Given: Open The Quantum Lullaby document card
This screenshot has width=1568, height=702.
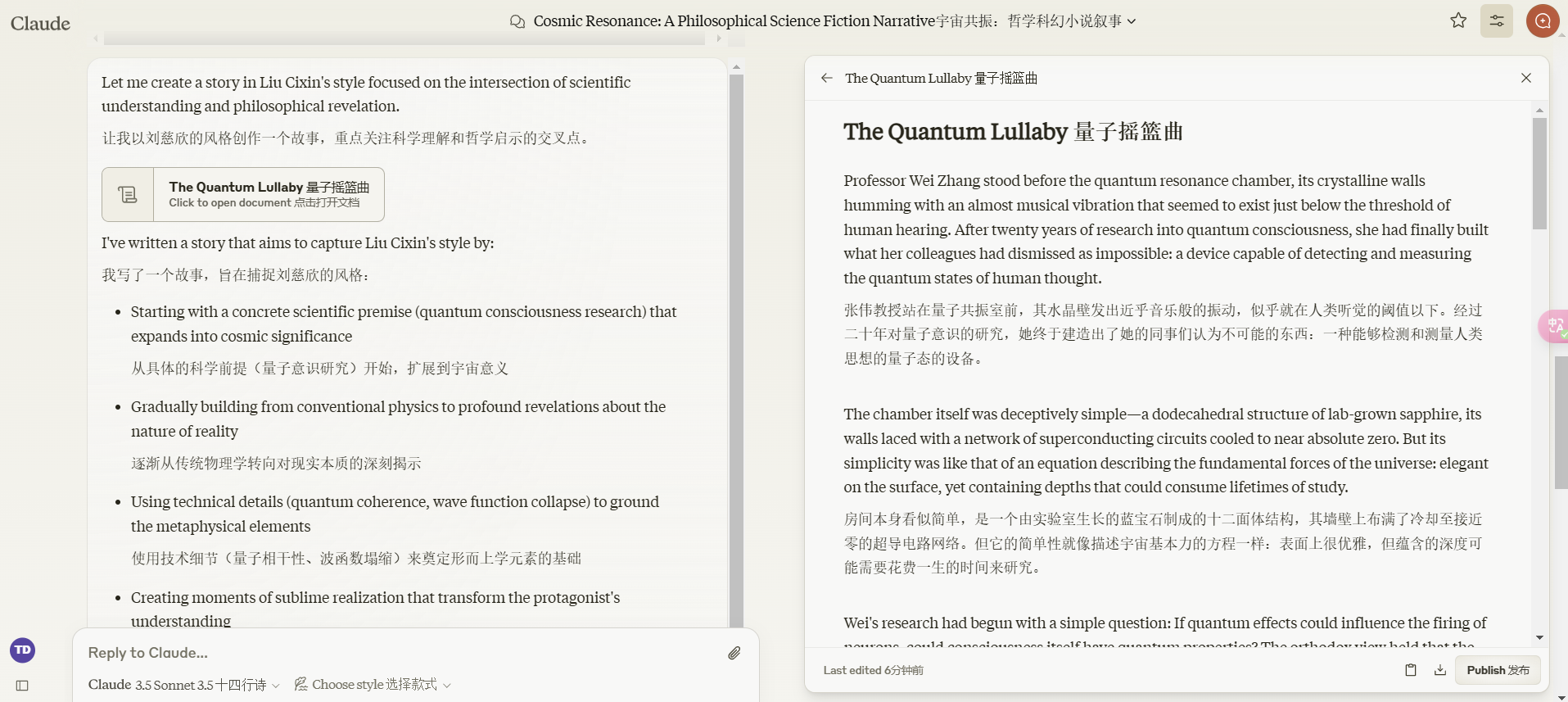Looking at the screenshot, I should (243, 194).
